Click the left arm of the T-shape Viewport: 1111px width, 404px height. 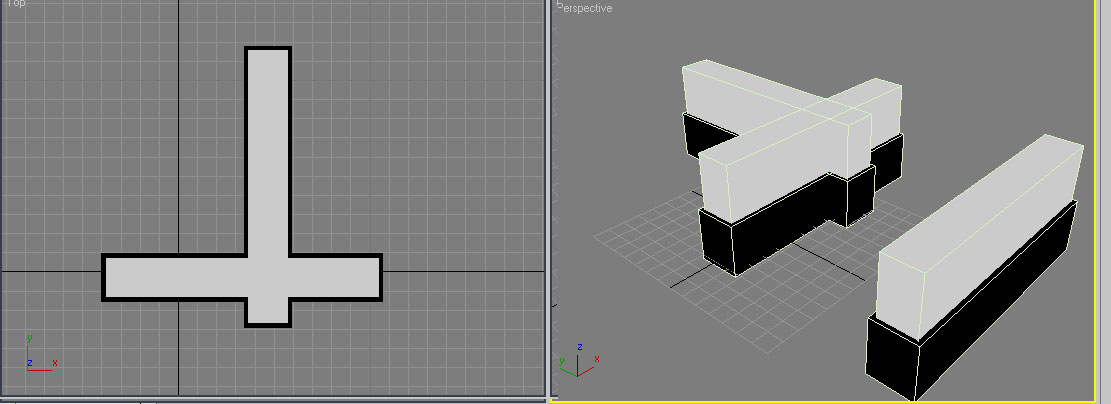(x=170, y=277)
